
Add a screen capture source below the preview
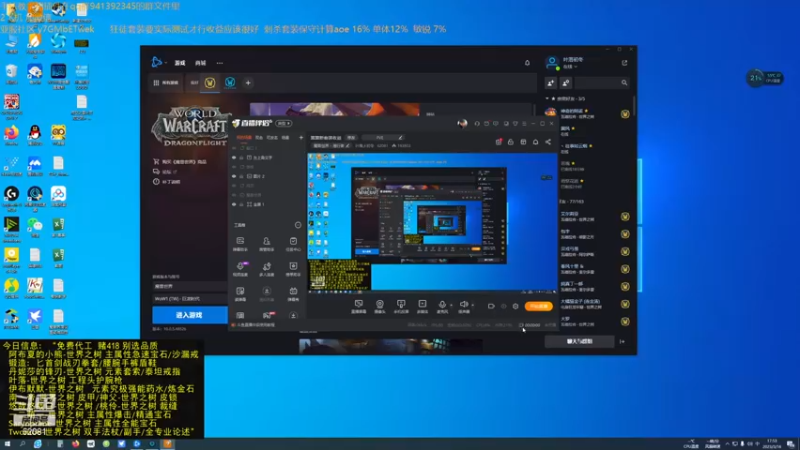[x=359, y=306]
